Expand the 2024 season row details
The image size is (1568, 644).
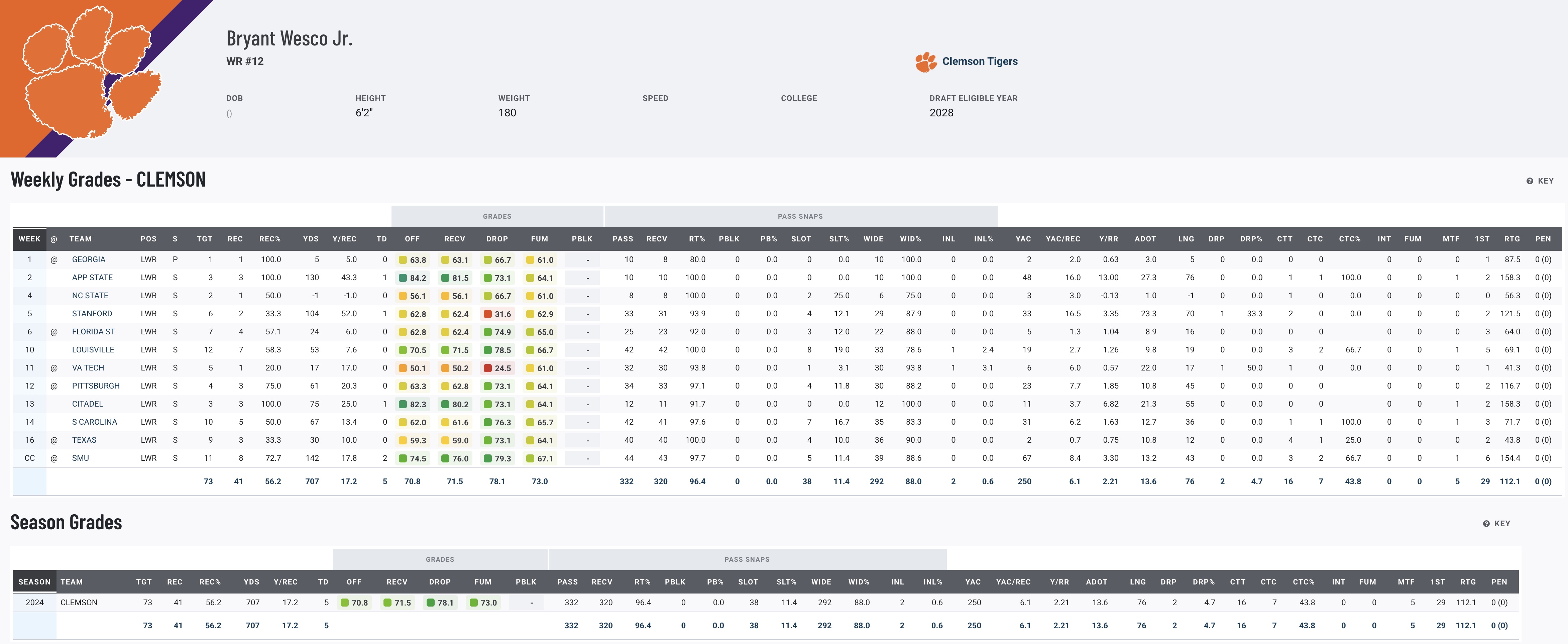pos(34,602)
